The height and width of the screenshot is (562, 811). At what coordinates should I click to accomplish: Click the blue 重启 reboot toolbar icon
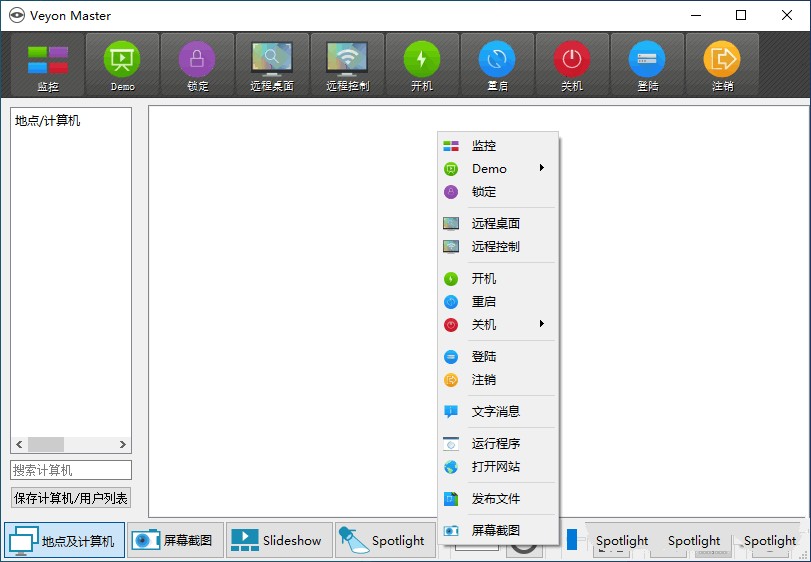(497, 65)
